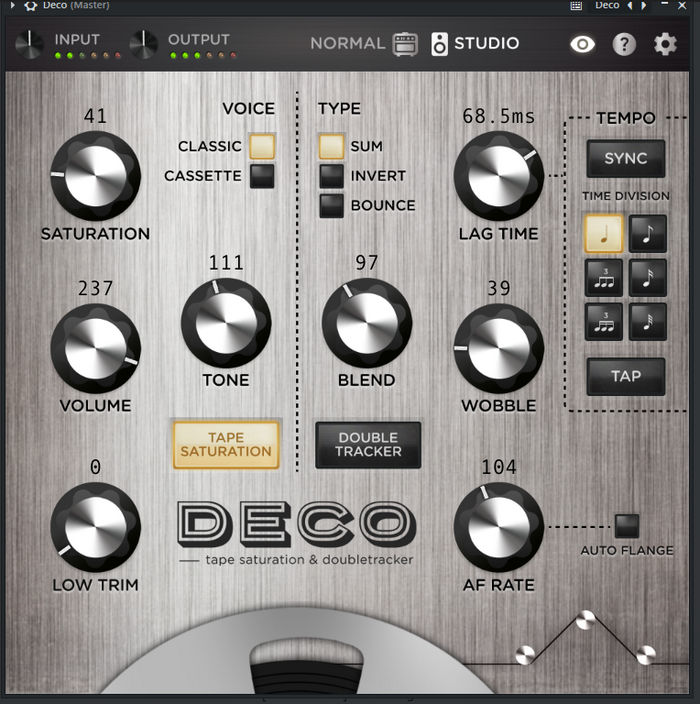The image size is (700, 704).
Task: Click the WOBBLE knob
Action: [x=498, y=348]
